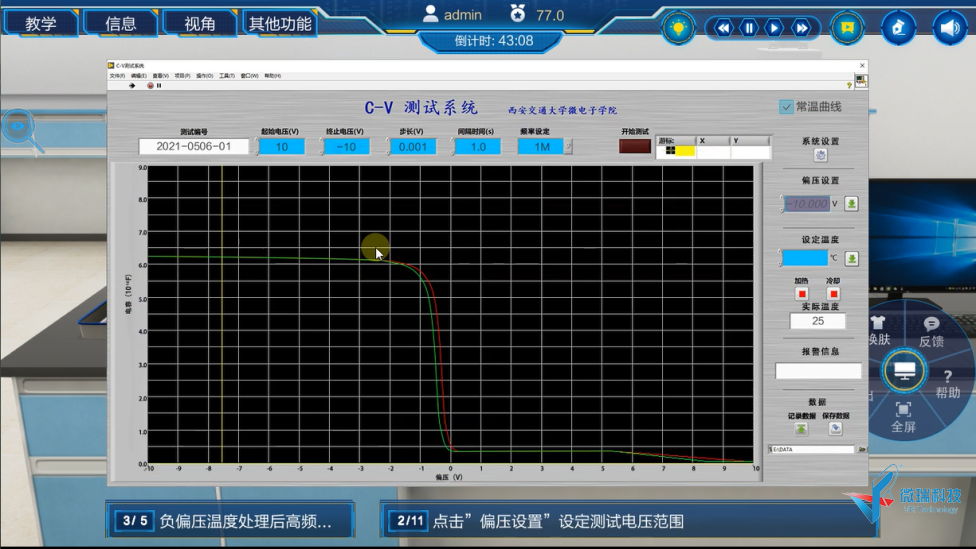Open the 帮助(H) menu

(272, 76)
